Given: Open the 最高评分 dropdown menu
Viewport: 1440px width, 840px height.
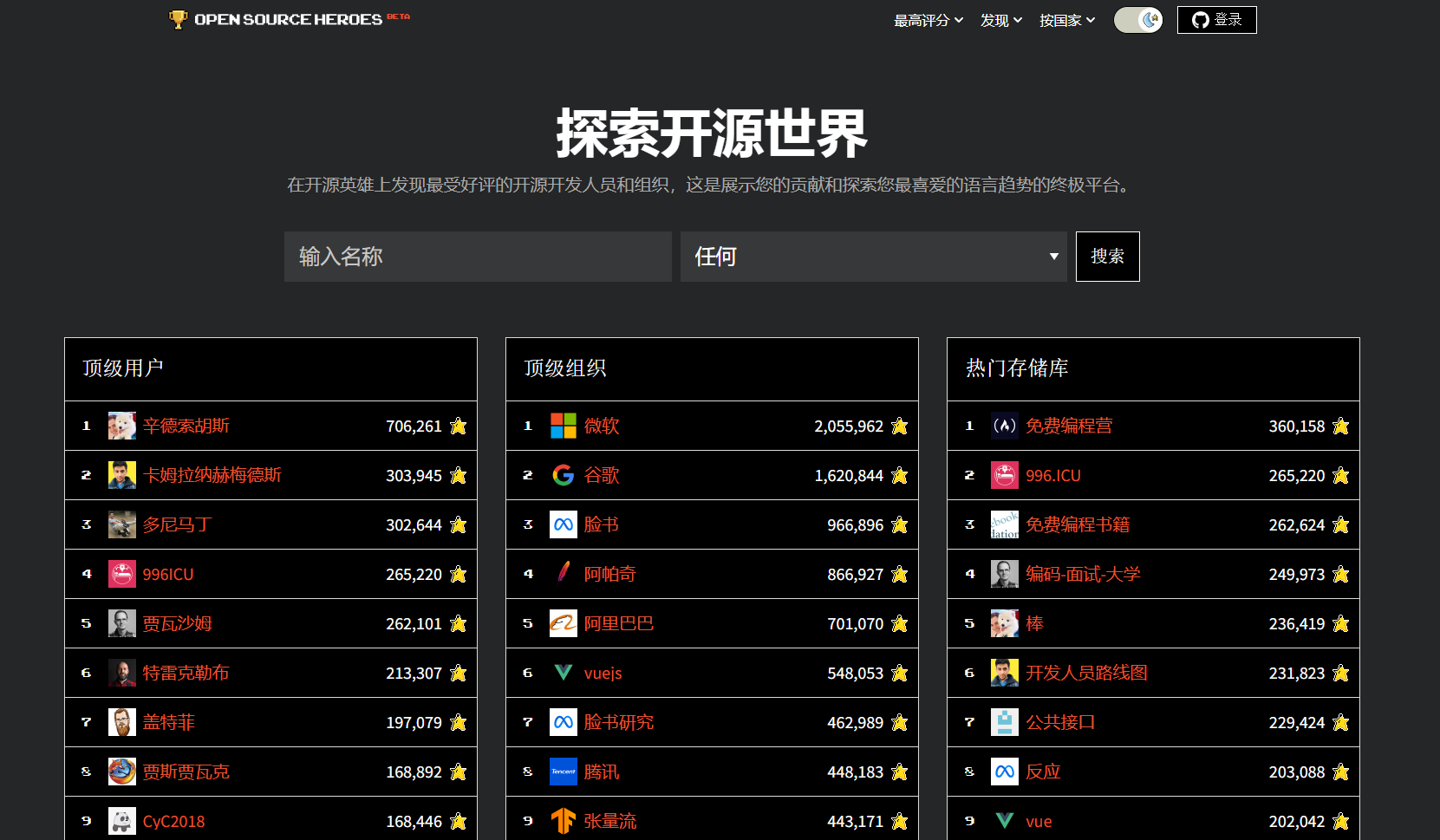Looking at the screenshot, I should [929, 20].
